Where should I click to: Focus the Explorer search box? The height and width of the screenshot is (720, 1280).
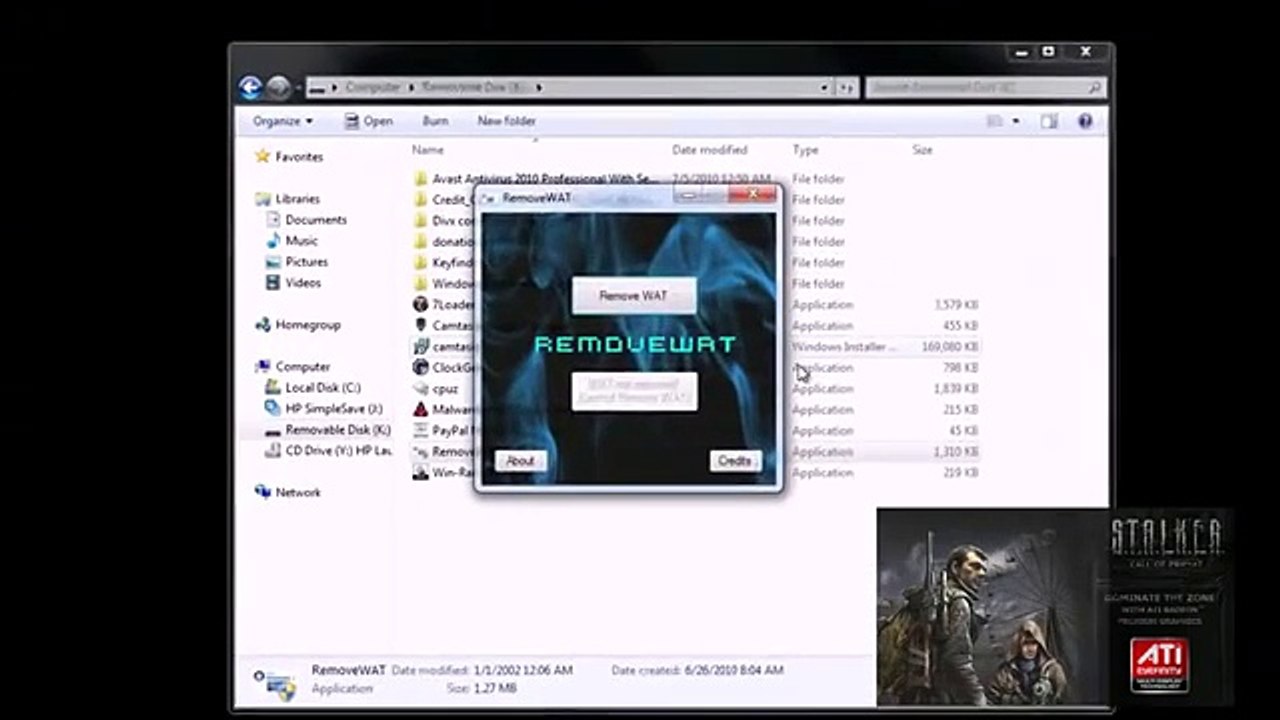pyautogui.click(x=985, y=88)
